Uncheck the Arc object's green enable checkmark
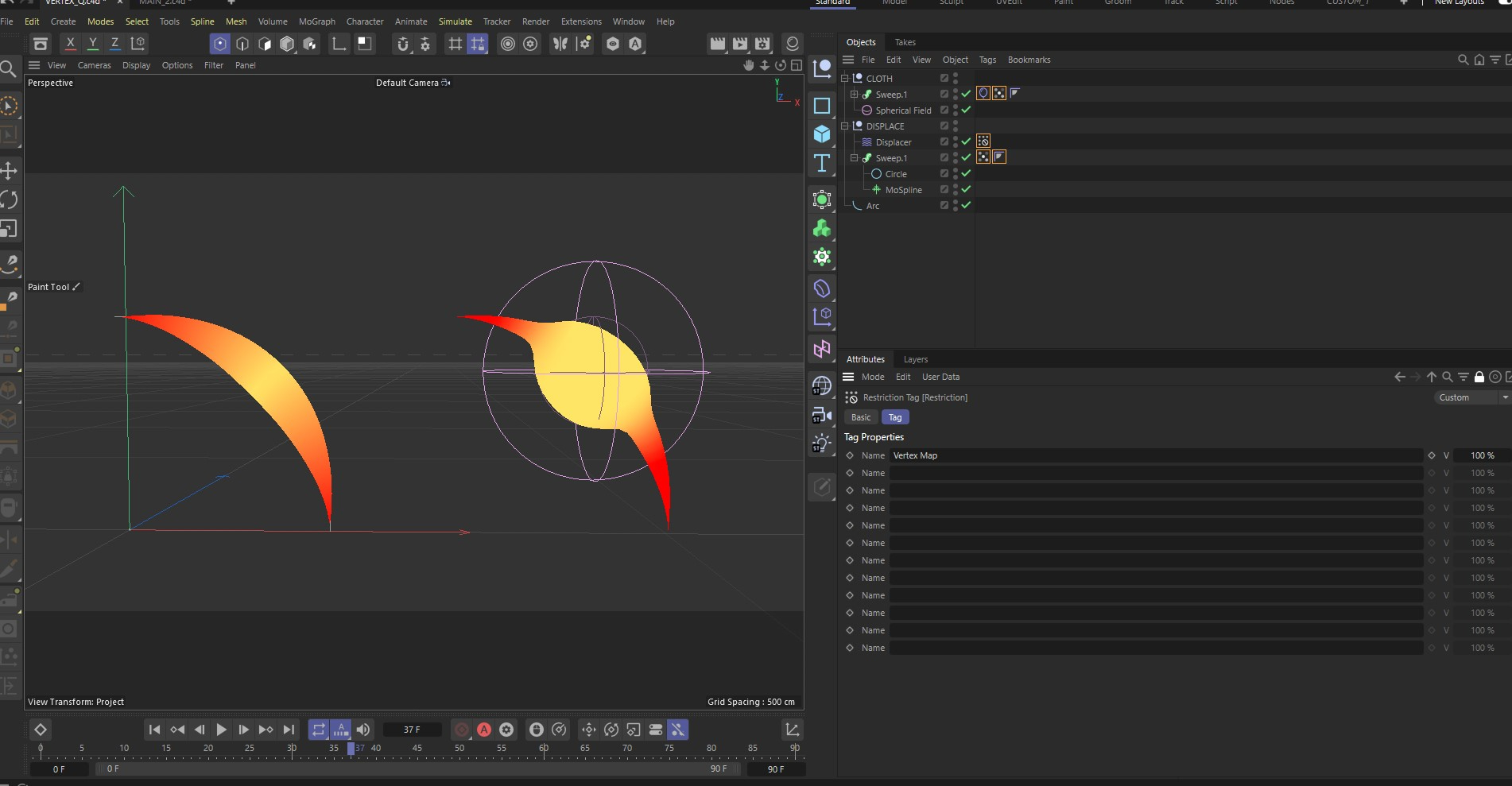 966,205
